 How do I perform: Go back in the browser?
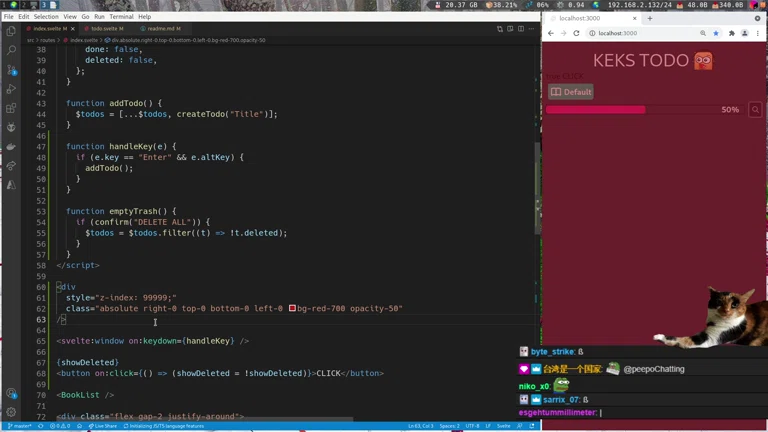(x=551, y=33)
